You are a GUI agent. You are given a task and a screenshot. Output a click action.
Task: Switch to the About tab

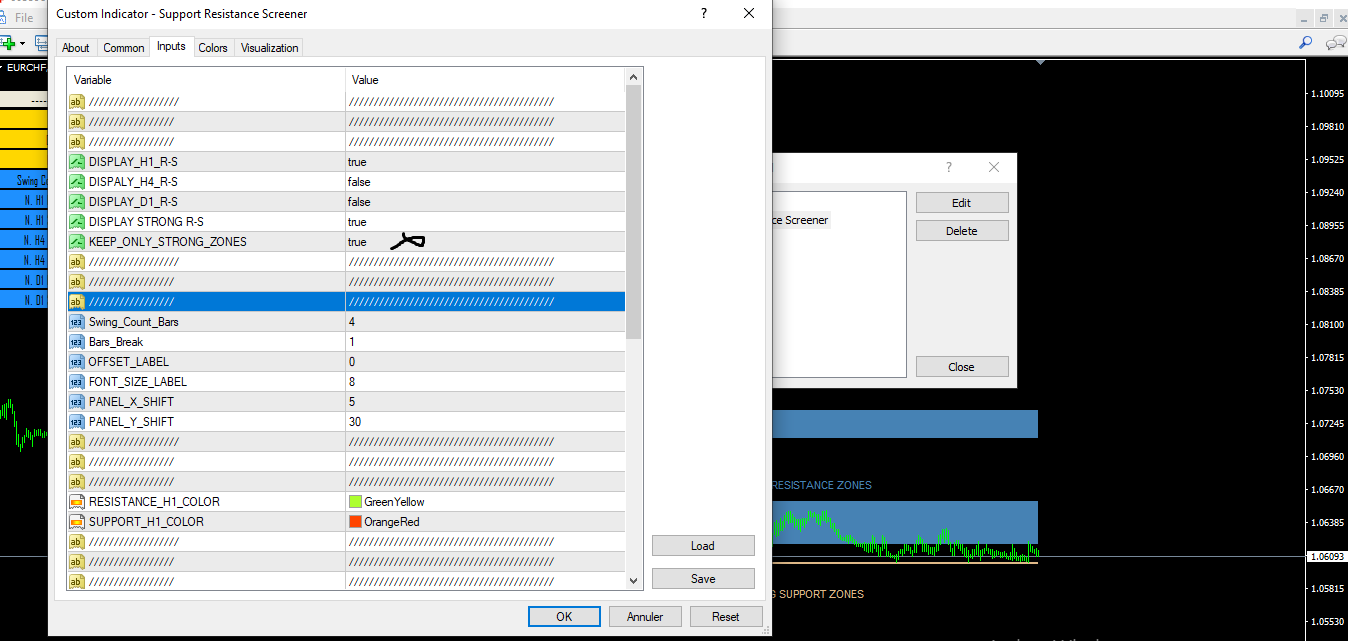click(x=76, y=48)
